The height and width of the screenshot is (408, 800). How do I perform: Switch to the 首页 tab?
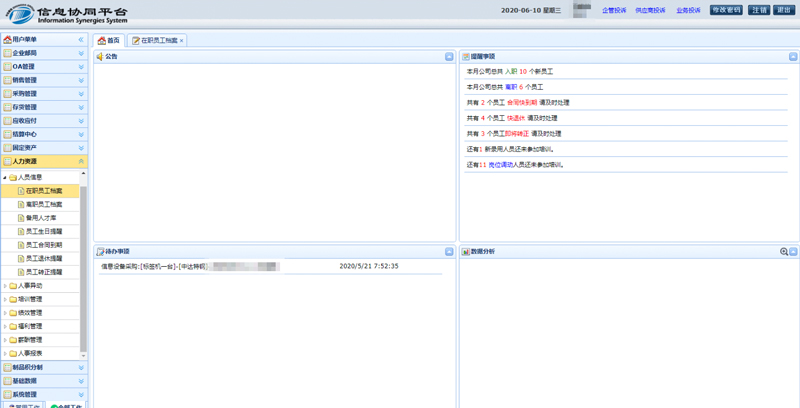click(x=108, y=41)
